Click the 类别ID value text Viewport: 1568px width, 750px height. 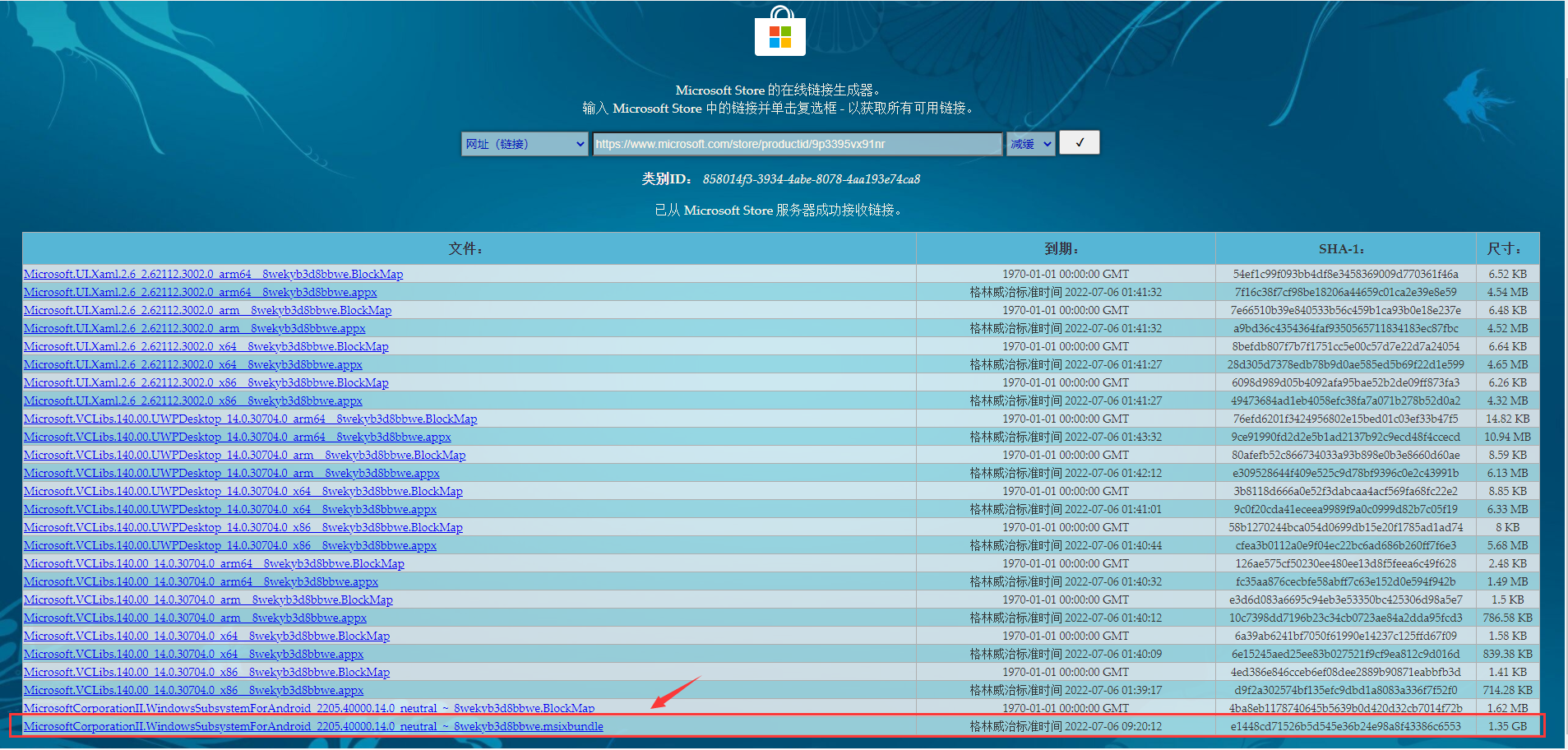coord(811,179)
